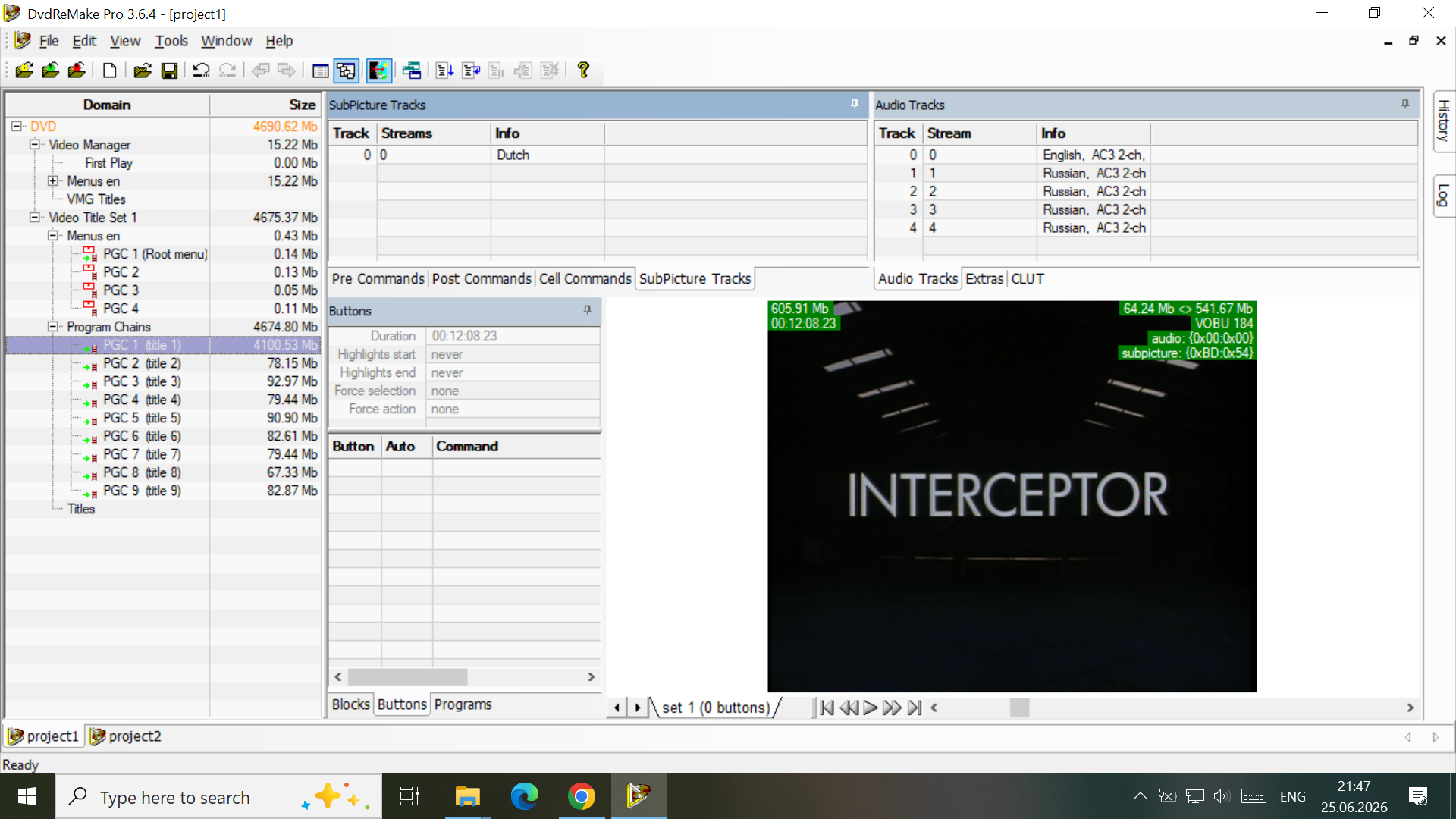Click the preview position slider thumb
1456x819 pixels.
(1019, 708)
